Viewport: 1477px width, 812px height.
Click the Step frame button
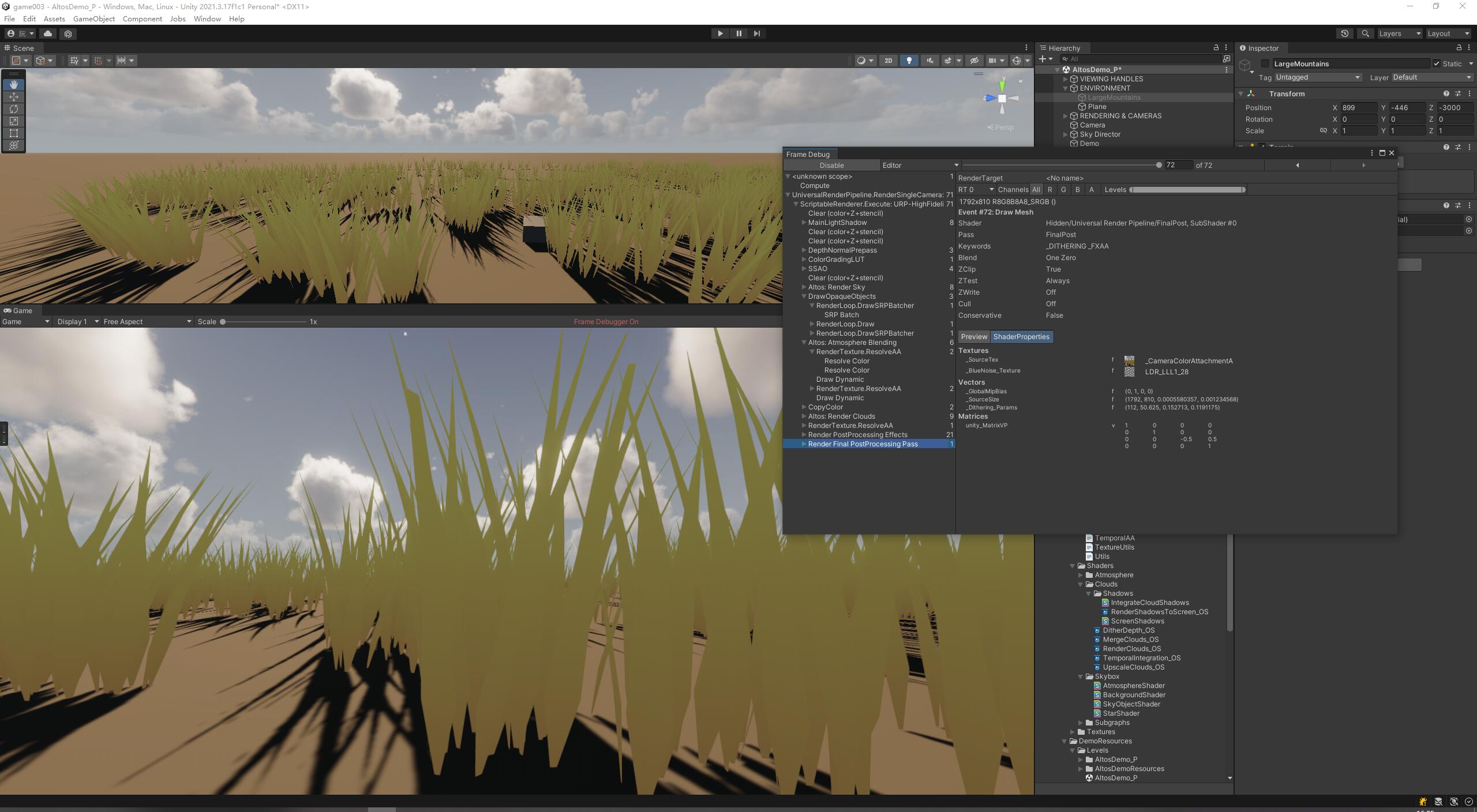757,33
